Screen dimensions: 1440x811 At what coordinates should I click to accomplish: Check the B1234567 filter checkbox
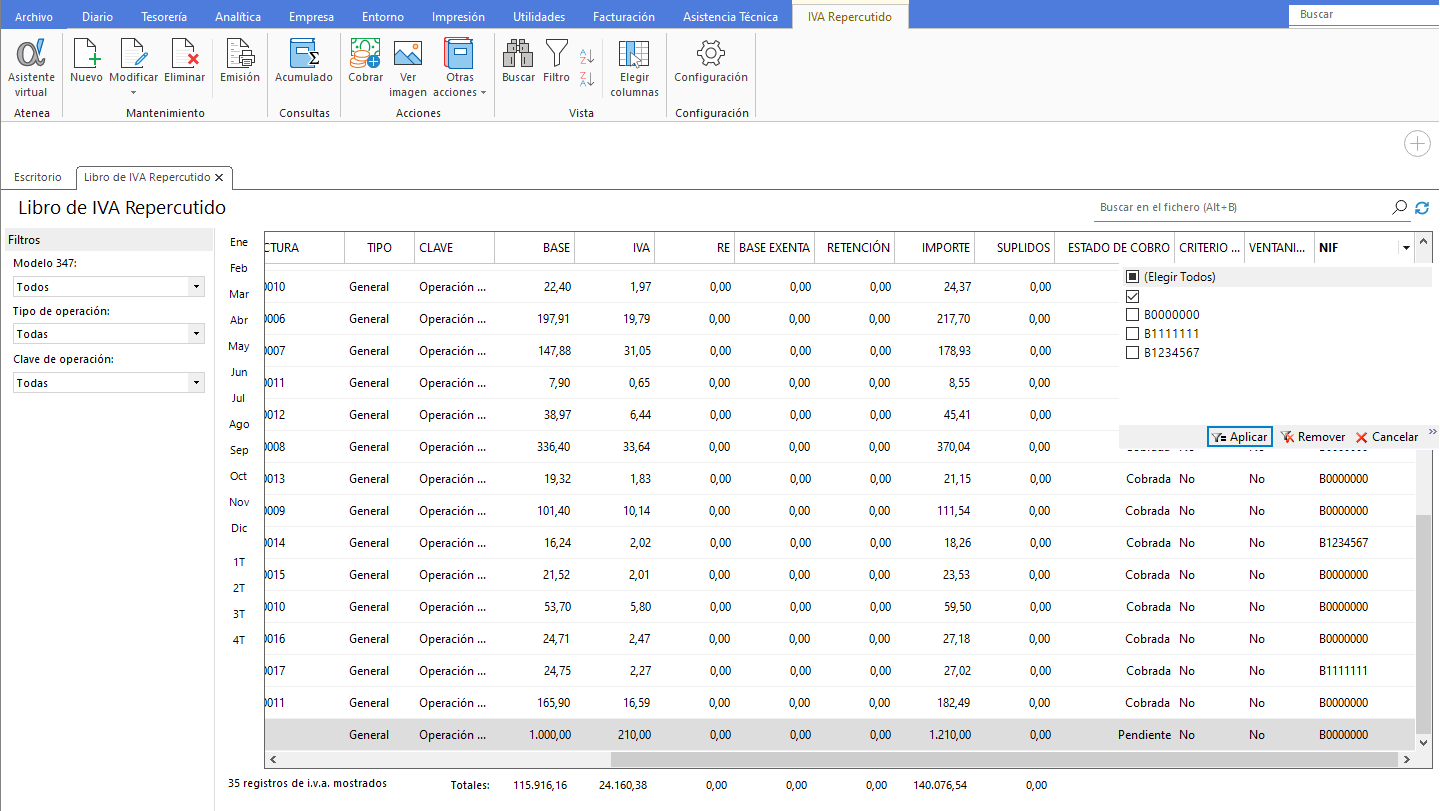pyautogui.click(x=1132, y=353)
